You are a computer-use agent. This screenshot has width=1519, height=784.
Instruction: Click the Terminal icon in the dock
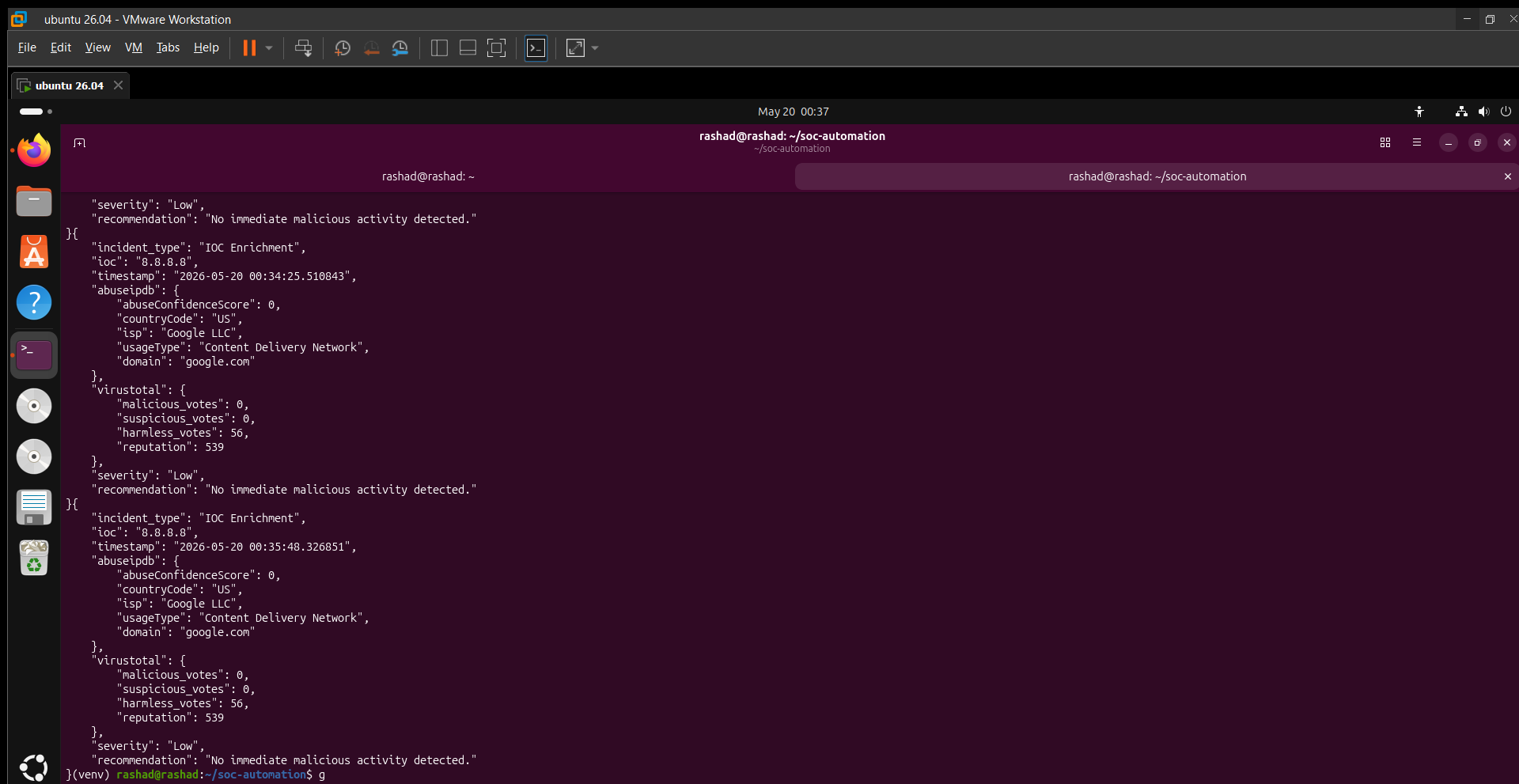pos(34,355)
